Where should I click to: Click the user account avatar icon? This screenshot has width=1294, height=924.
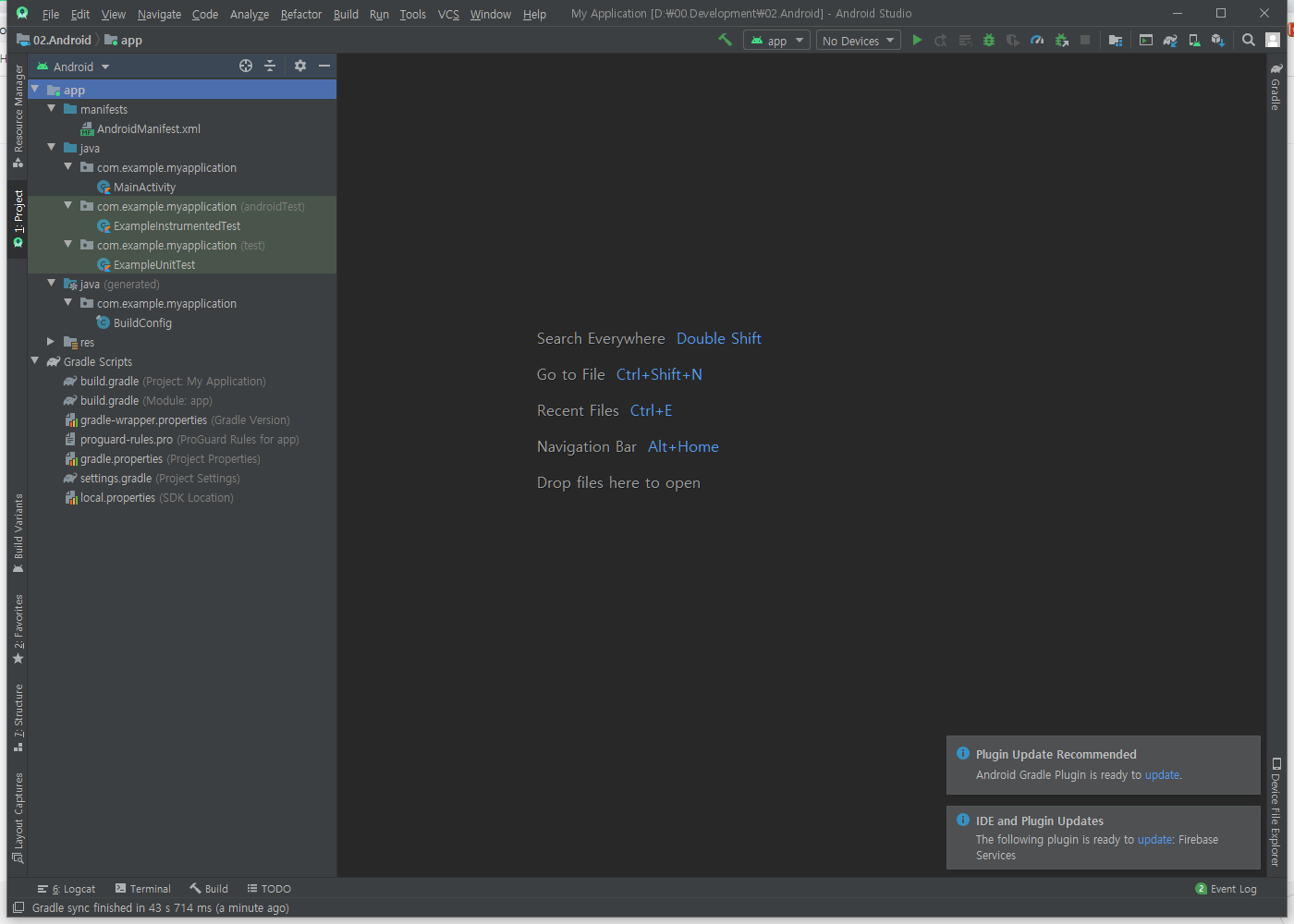pos(1273,40)
